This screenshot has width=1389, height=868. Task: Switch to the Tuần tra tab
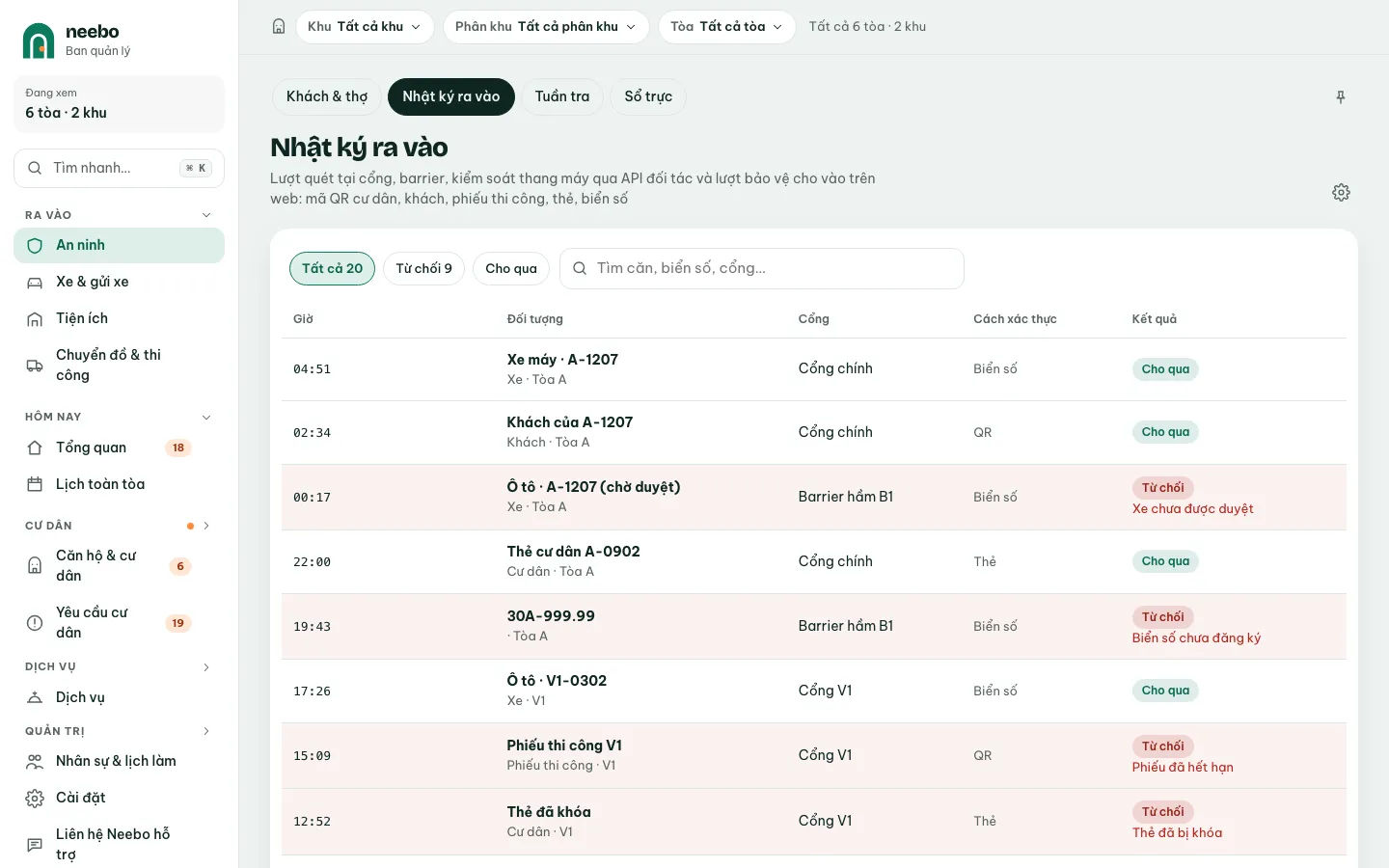[x=562, y=96]
